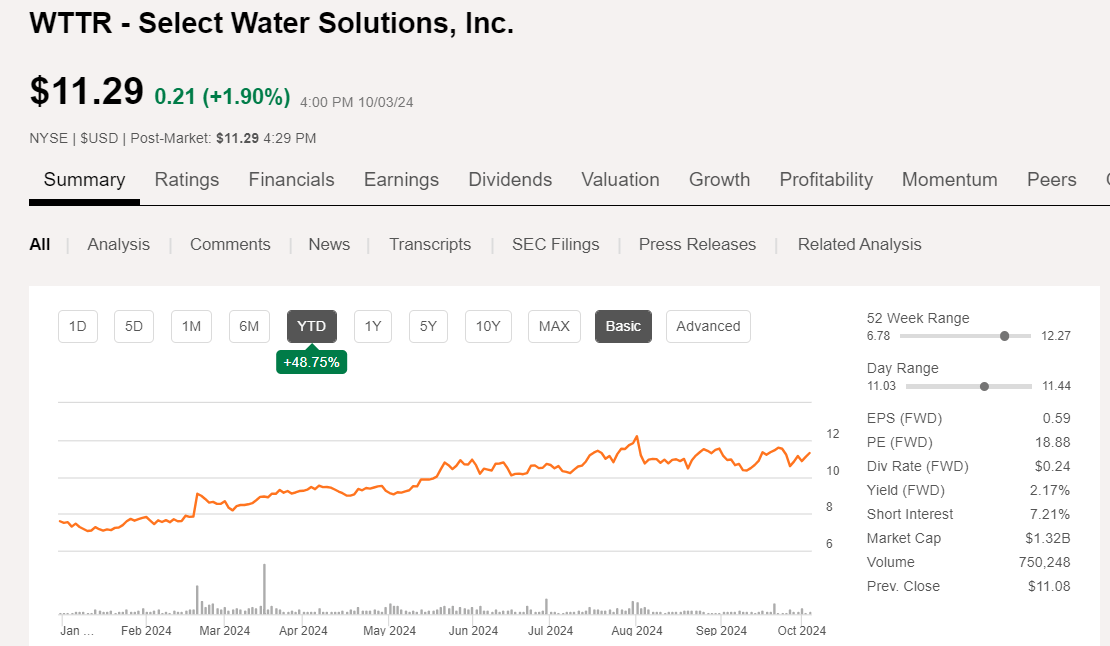Select the 5D chart range
The height and width of the screenshot is (646, 1110).
(133, 326)
